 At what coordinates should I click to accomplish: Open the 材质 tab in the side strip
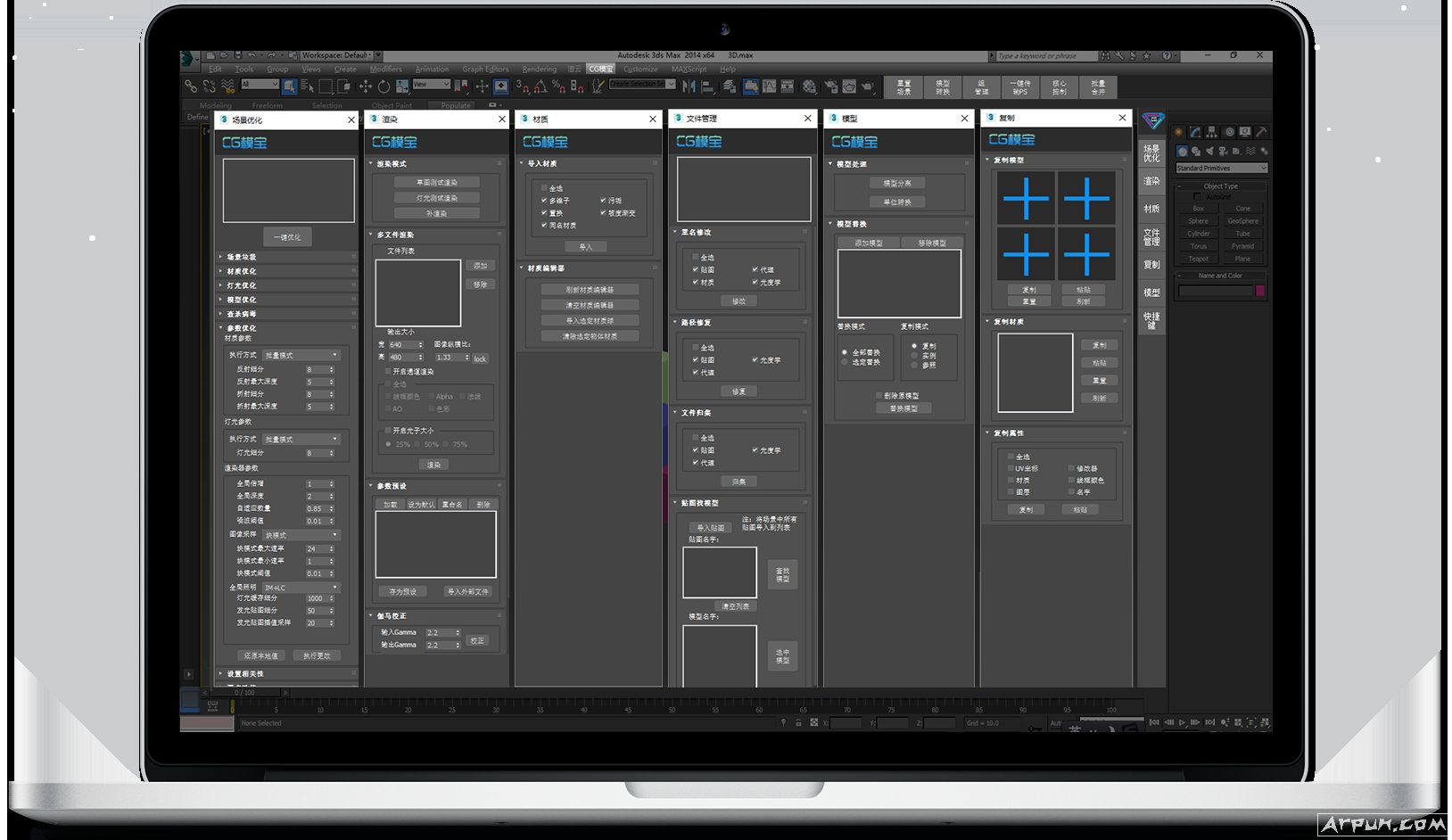click(1151, 209)
